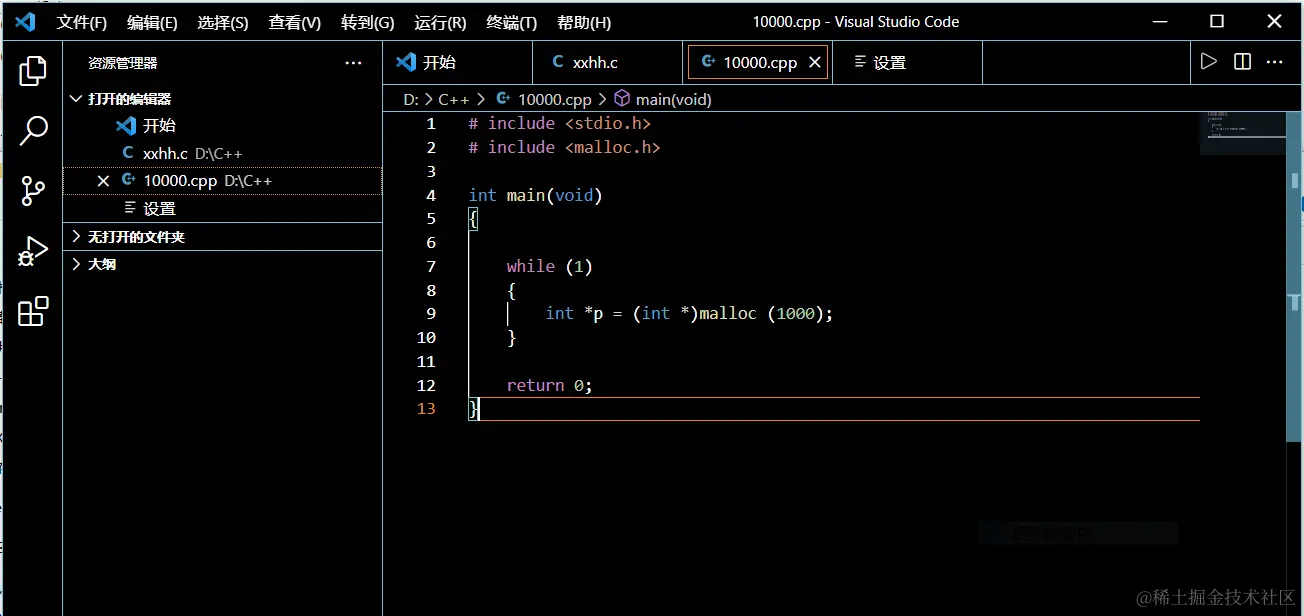Open editor more actions ellipsis

point(1275,62)
